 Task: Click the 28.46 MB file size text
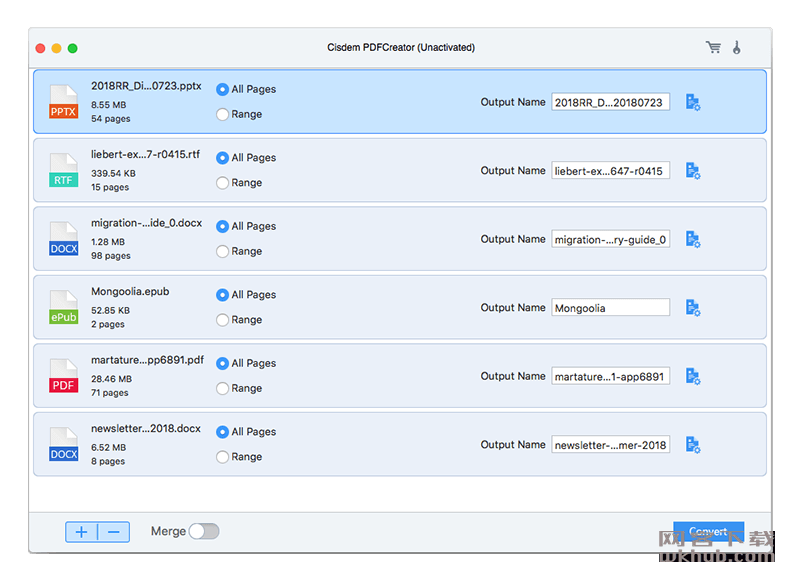click(x=111, y=379)
